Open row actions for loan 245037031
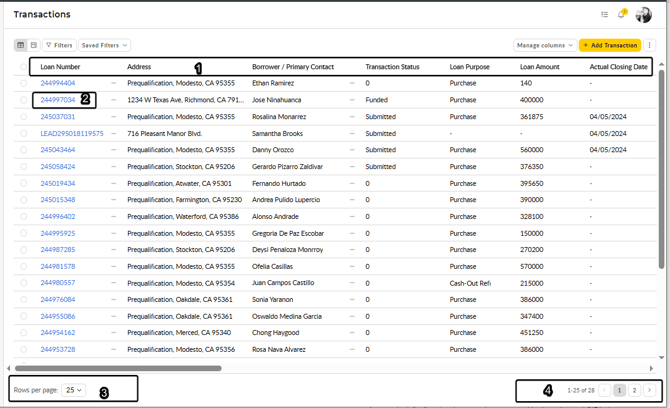 pyautogui.click(x=113, y=117)
